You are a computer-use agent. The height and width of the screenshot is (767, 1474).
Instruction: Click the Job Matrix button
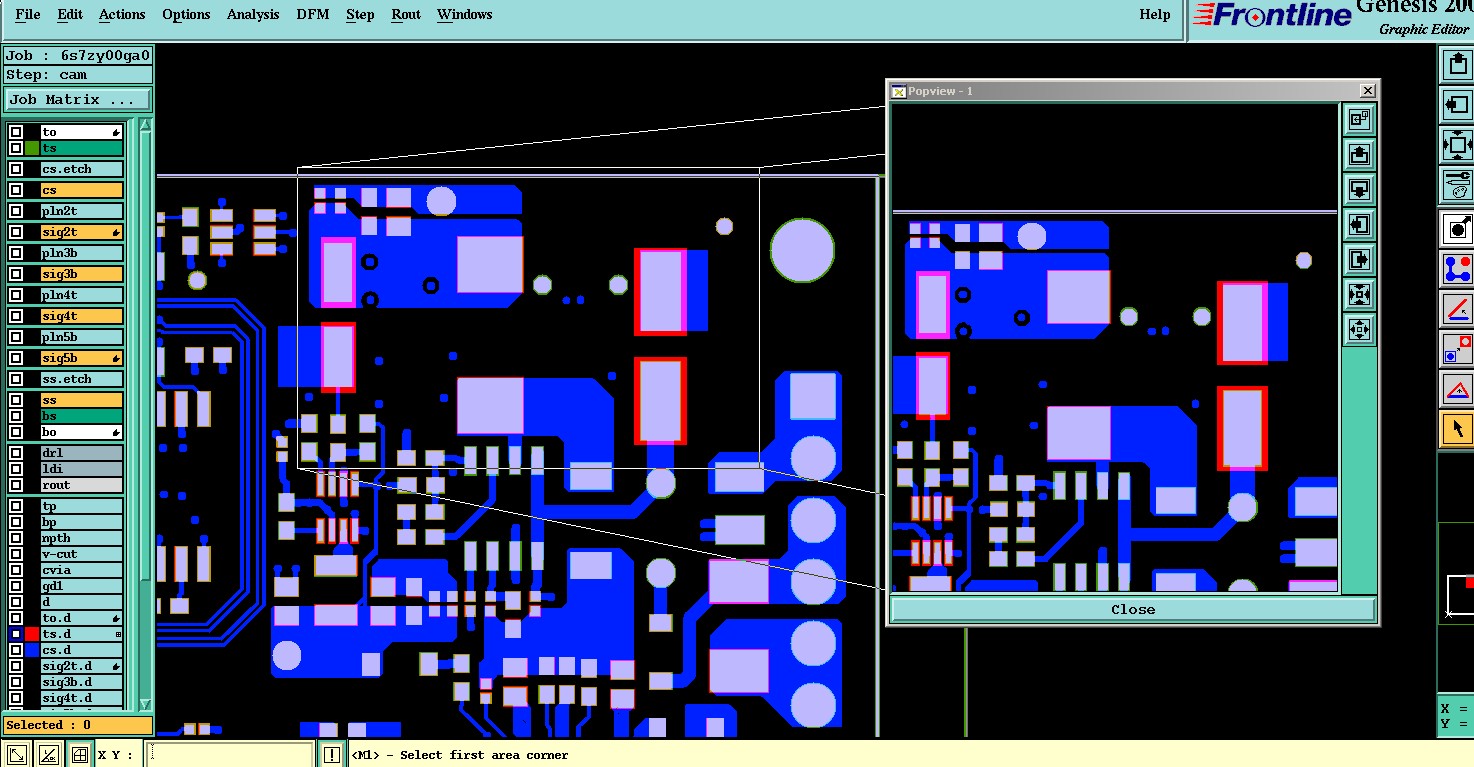[x=78, y=100]
